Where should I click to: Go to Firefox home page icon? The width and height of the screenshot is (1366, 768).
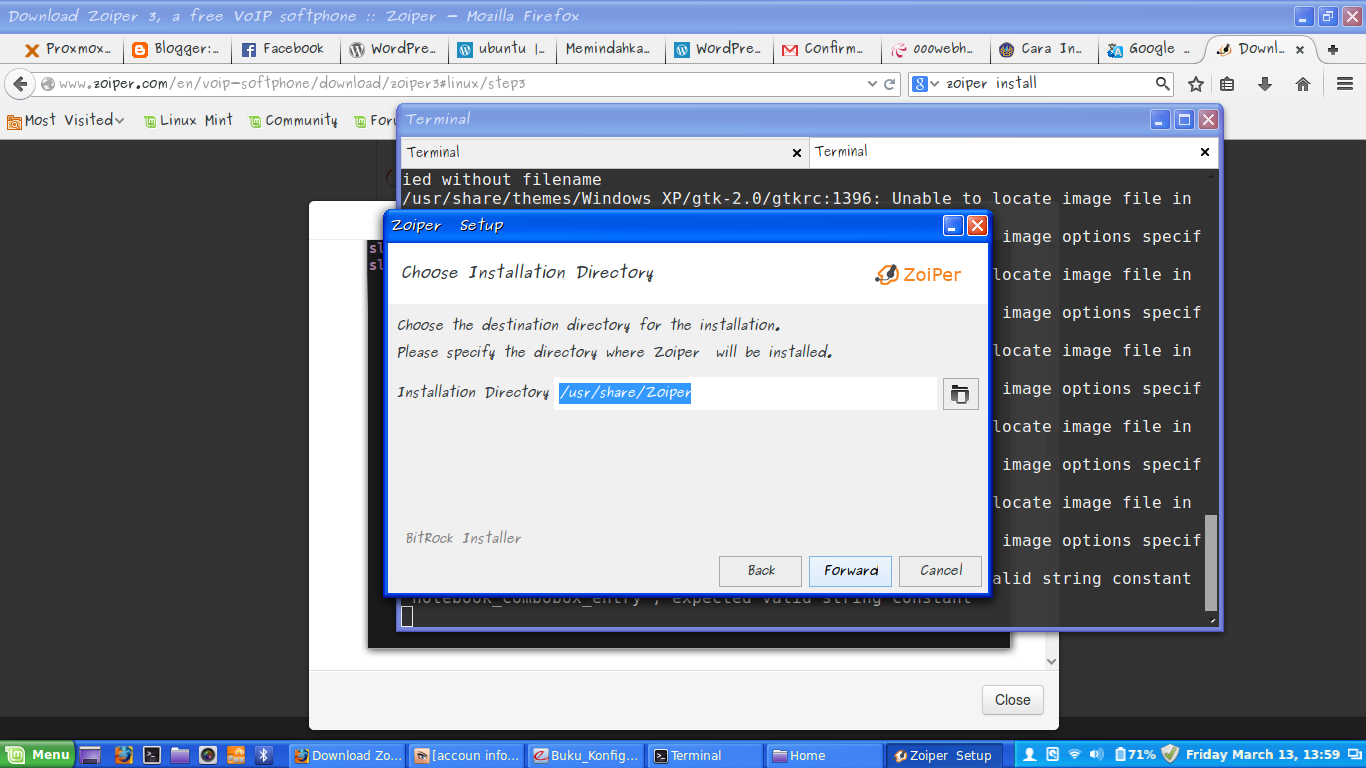point(1303,84)
